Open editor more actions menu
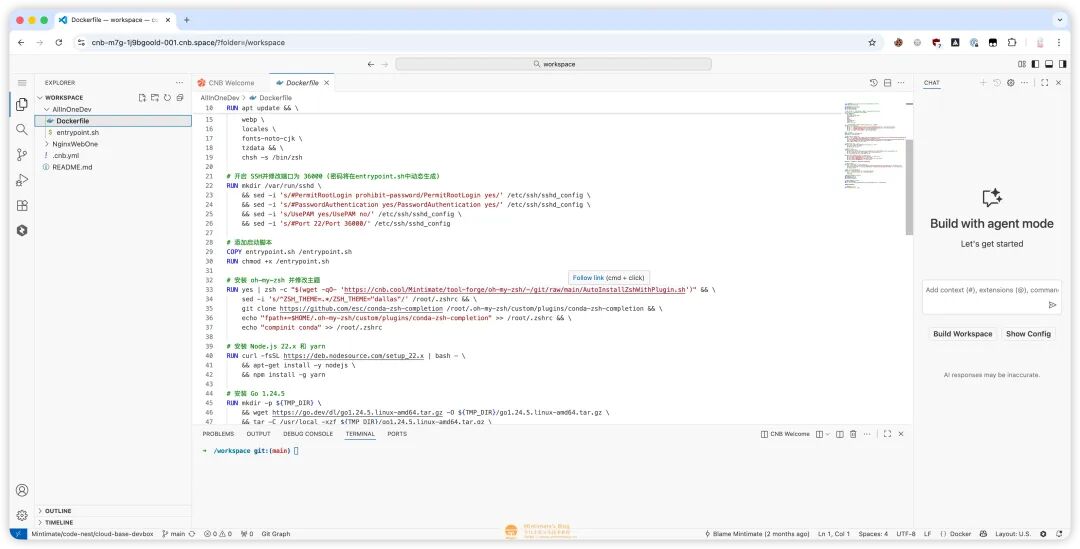This screenshot has width=1080, height=549. point(901,83)
